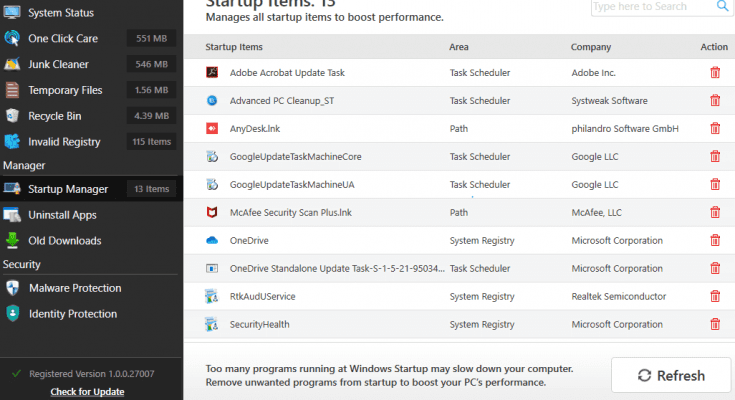Open Old Downloads in sidebar

(64, 241)
